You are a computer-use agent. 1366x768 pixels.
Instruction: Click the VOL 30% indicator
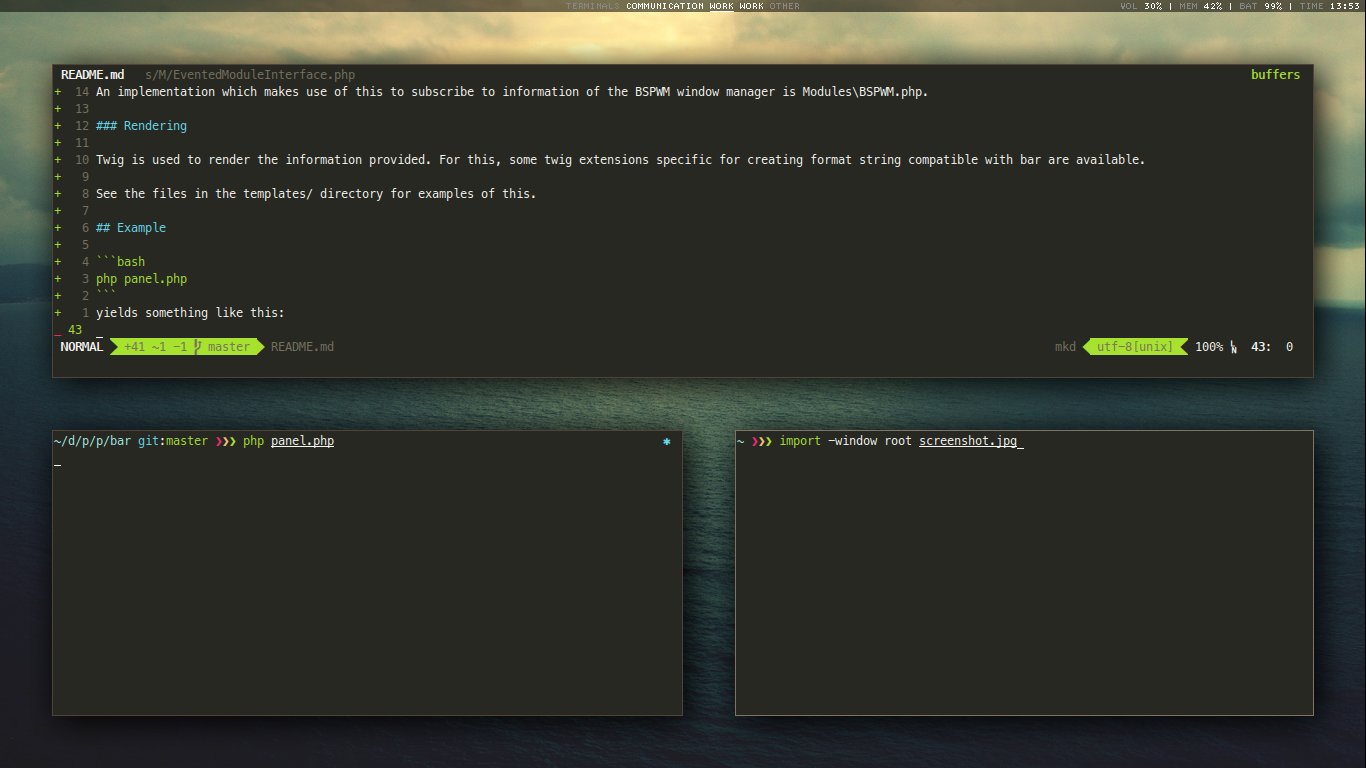(x=1141, y=6)
